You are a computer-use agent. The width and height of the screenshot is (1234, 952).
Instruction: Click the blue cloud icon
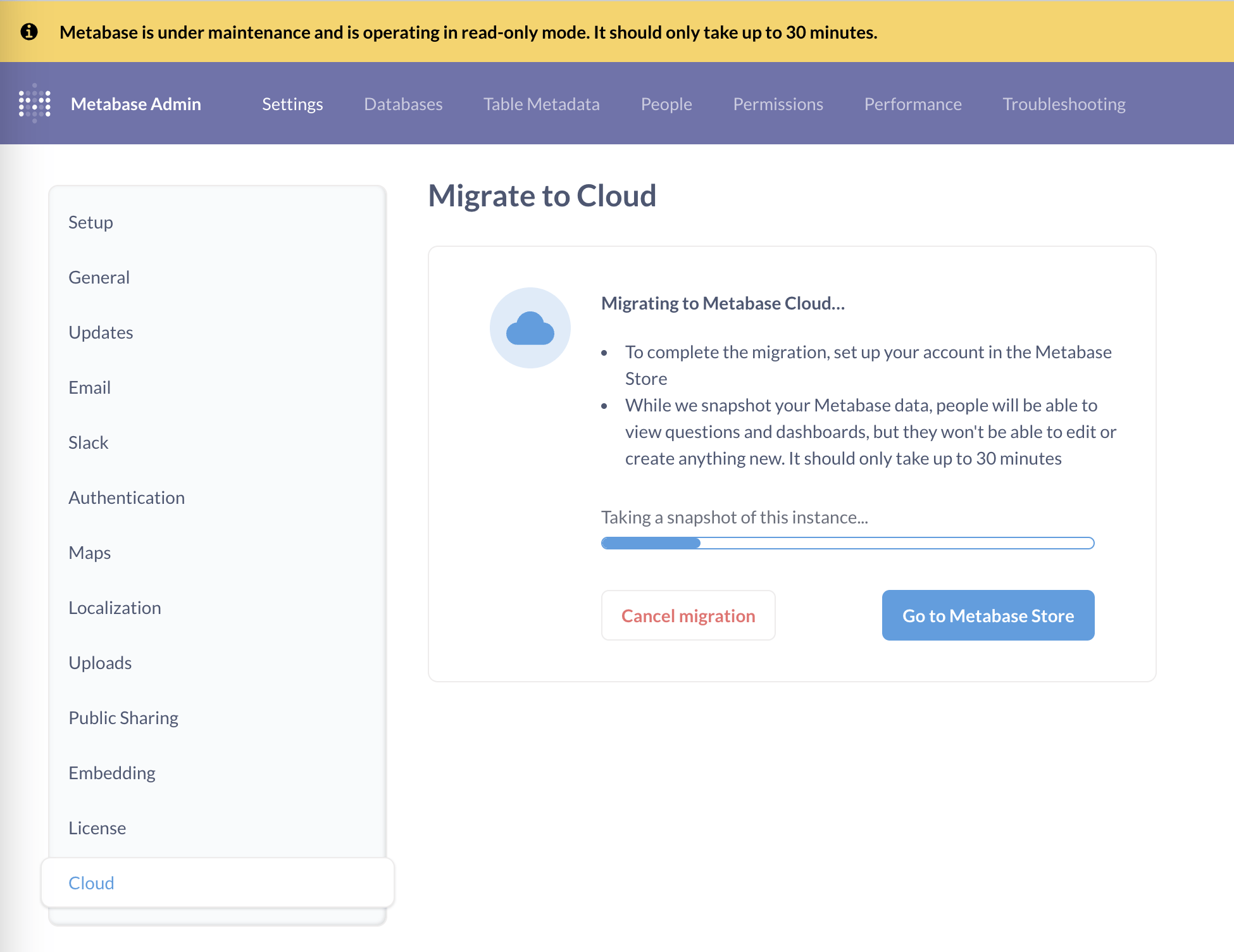click(x=530, y=328)
